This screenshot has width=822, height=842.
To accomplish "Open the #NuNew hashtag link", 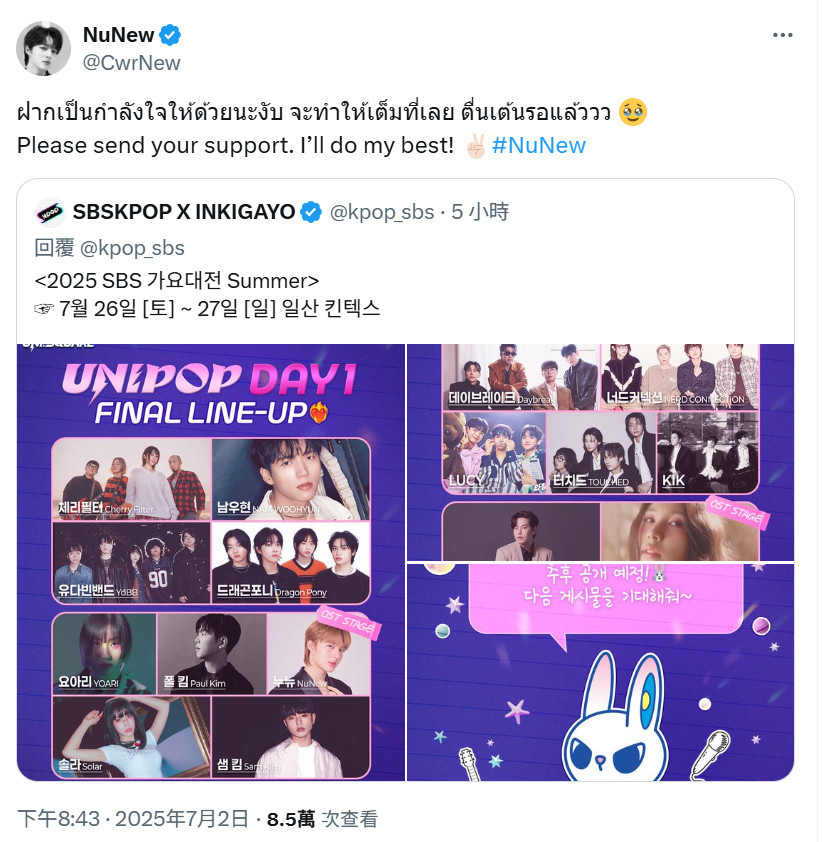I will pyautogui.click(x=539, y=146).
